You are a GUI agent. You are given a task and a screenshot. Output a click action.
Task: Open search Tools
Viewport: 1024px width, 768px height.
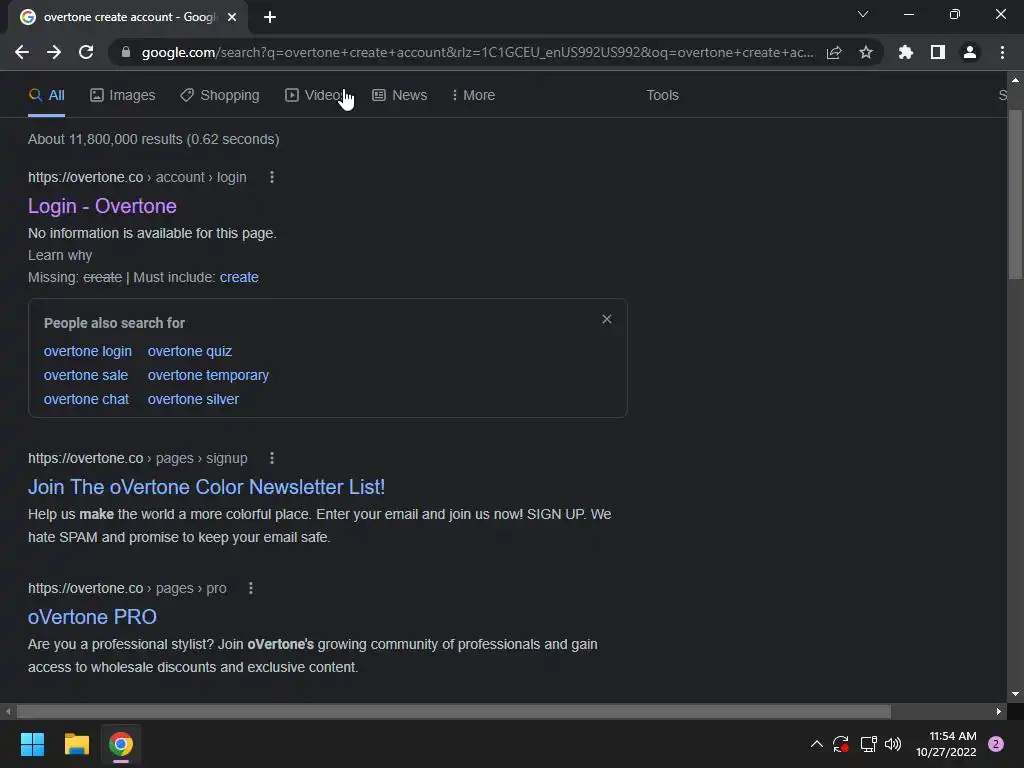pos(662,95)
